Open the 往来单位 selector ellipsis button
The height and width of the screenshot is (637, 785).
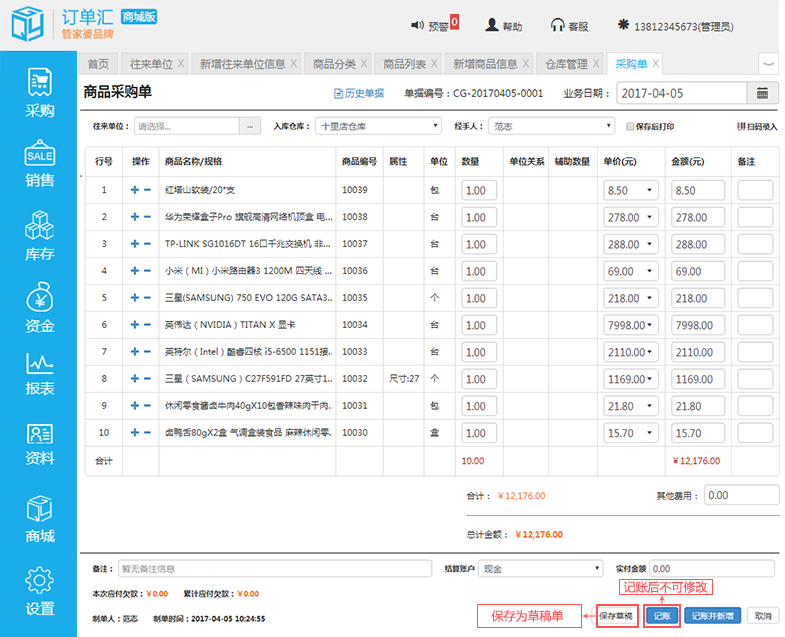(250, 126)
